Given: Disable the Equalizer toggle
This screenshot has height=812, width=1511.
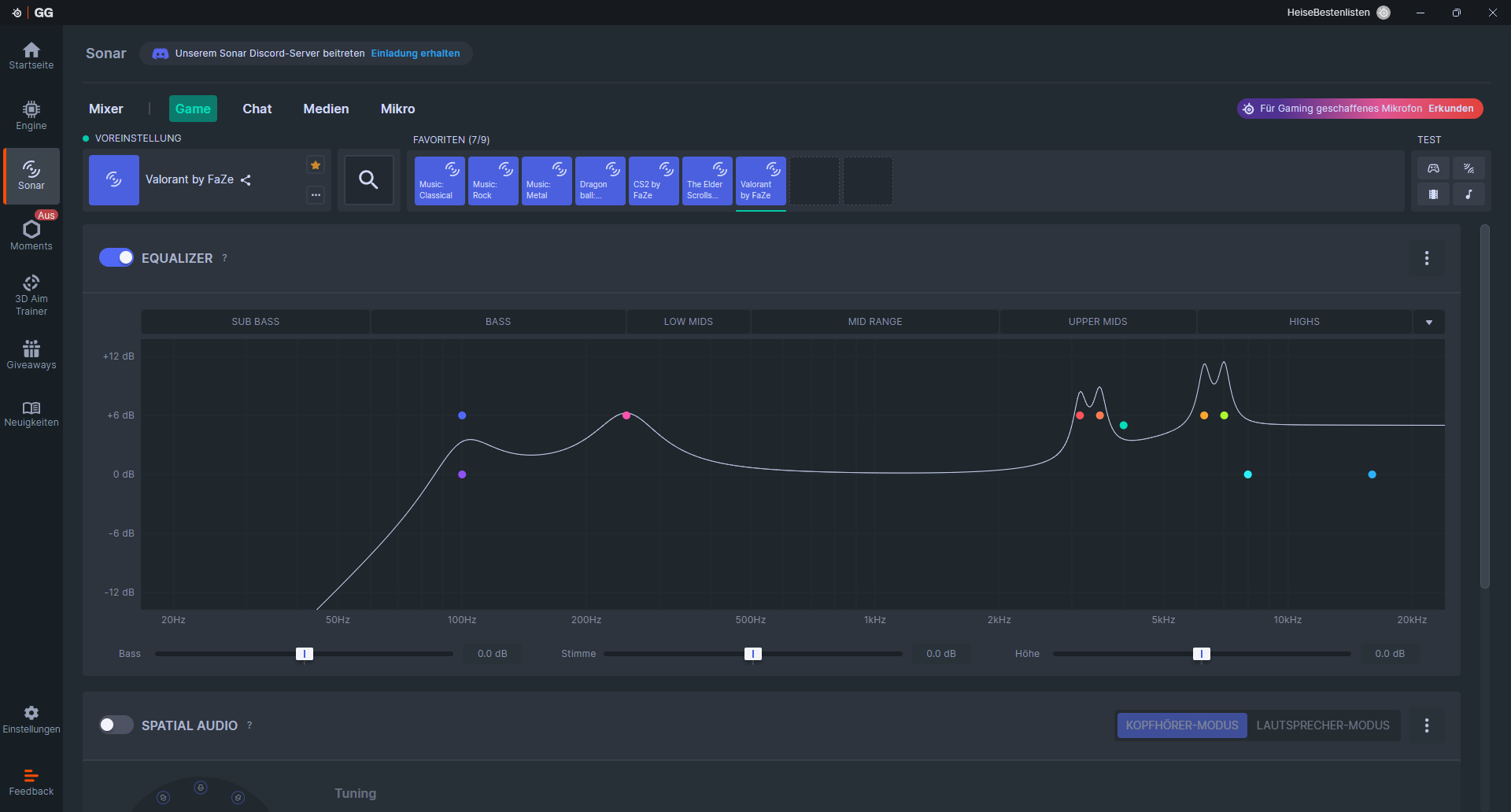Looking at the screenshot, I should [x=116, y=258].
